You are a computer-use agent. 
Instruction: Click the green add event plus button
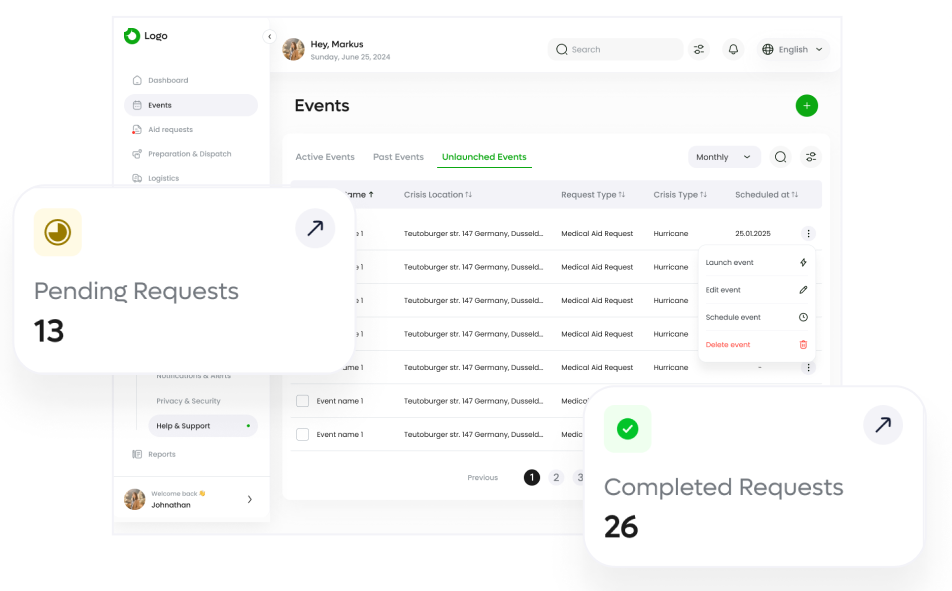tap(806, 106)
